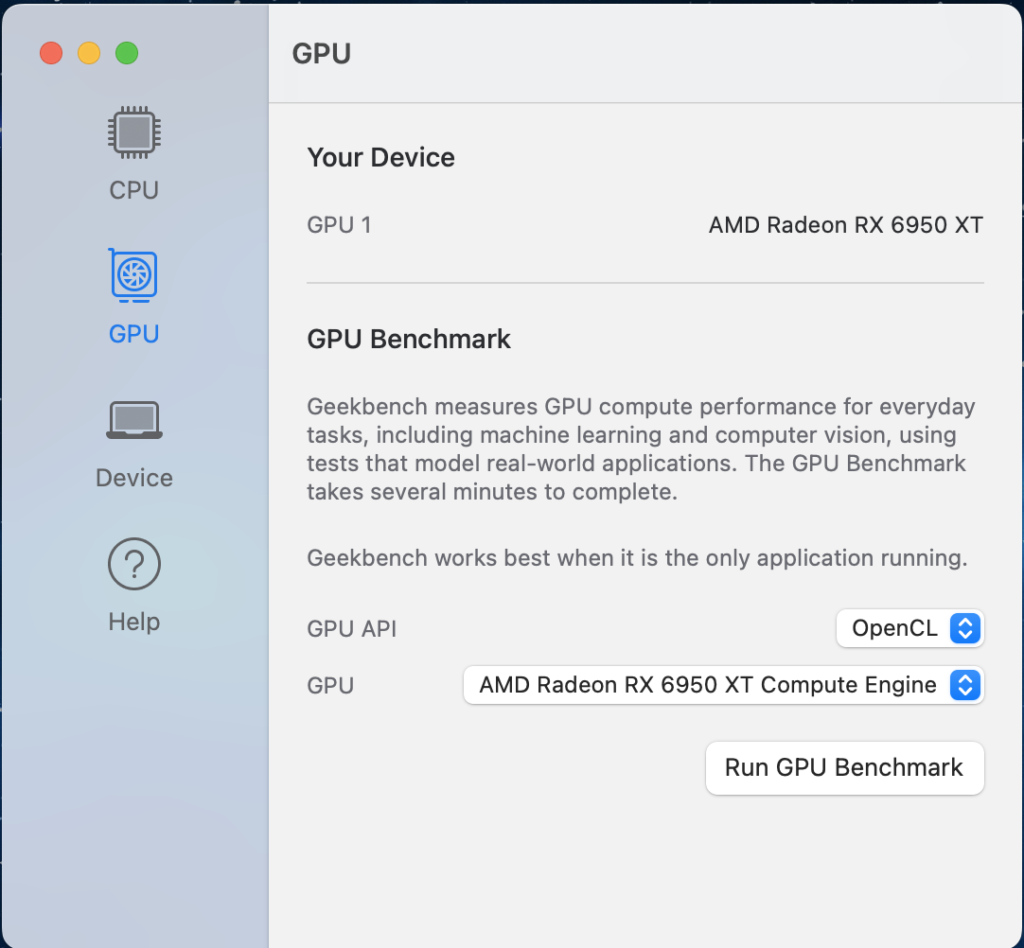Click the GPU API label
The image size is (1024, 948).
(351, 629)
